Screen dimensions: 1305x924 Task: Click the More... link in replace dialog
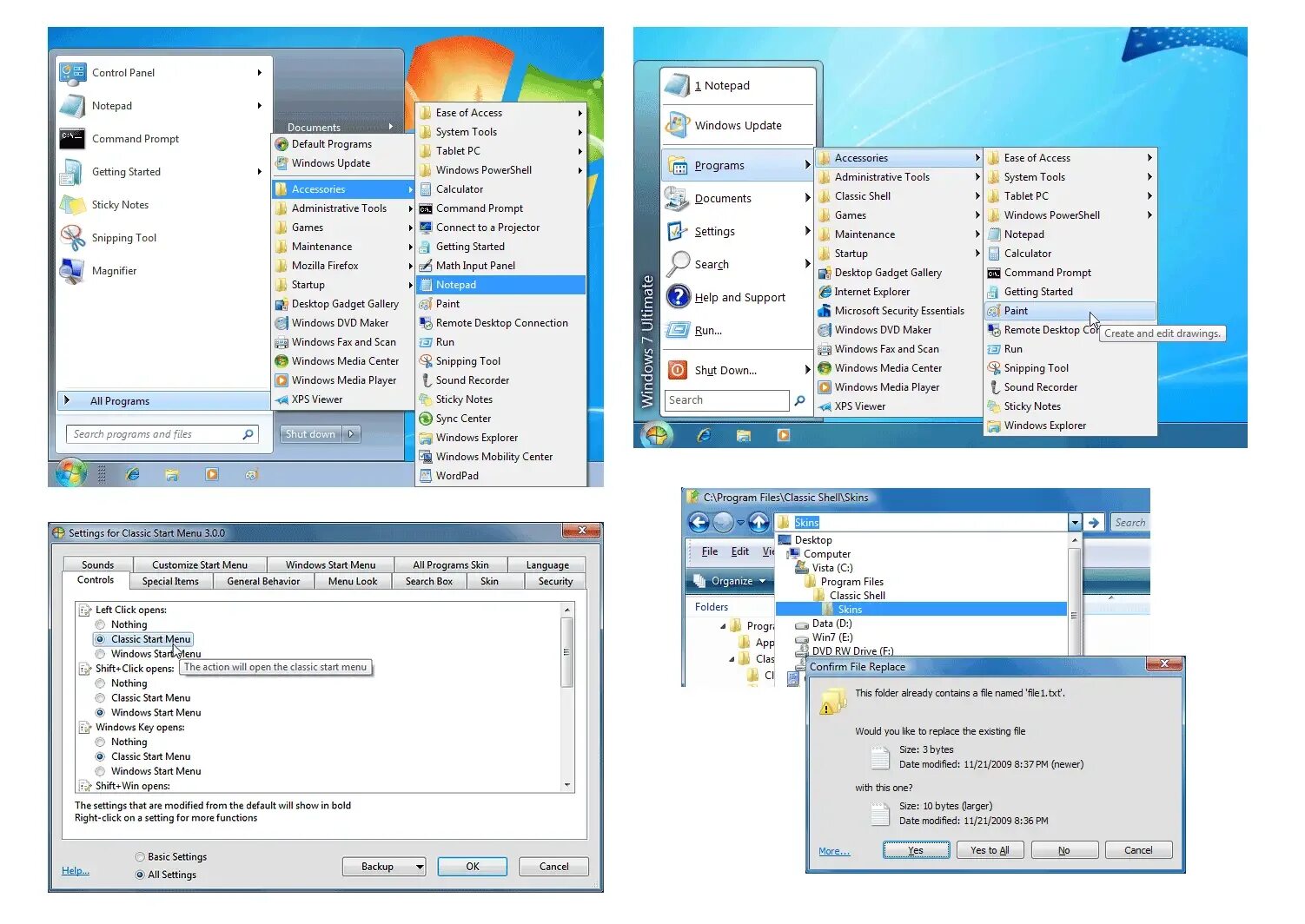[834, 851]
